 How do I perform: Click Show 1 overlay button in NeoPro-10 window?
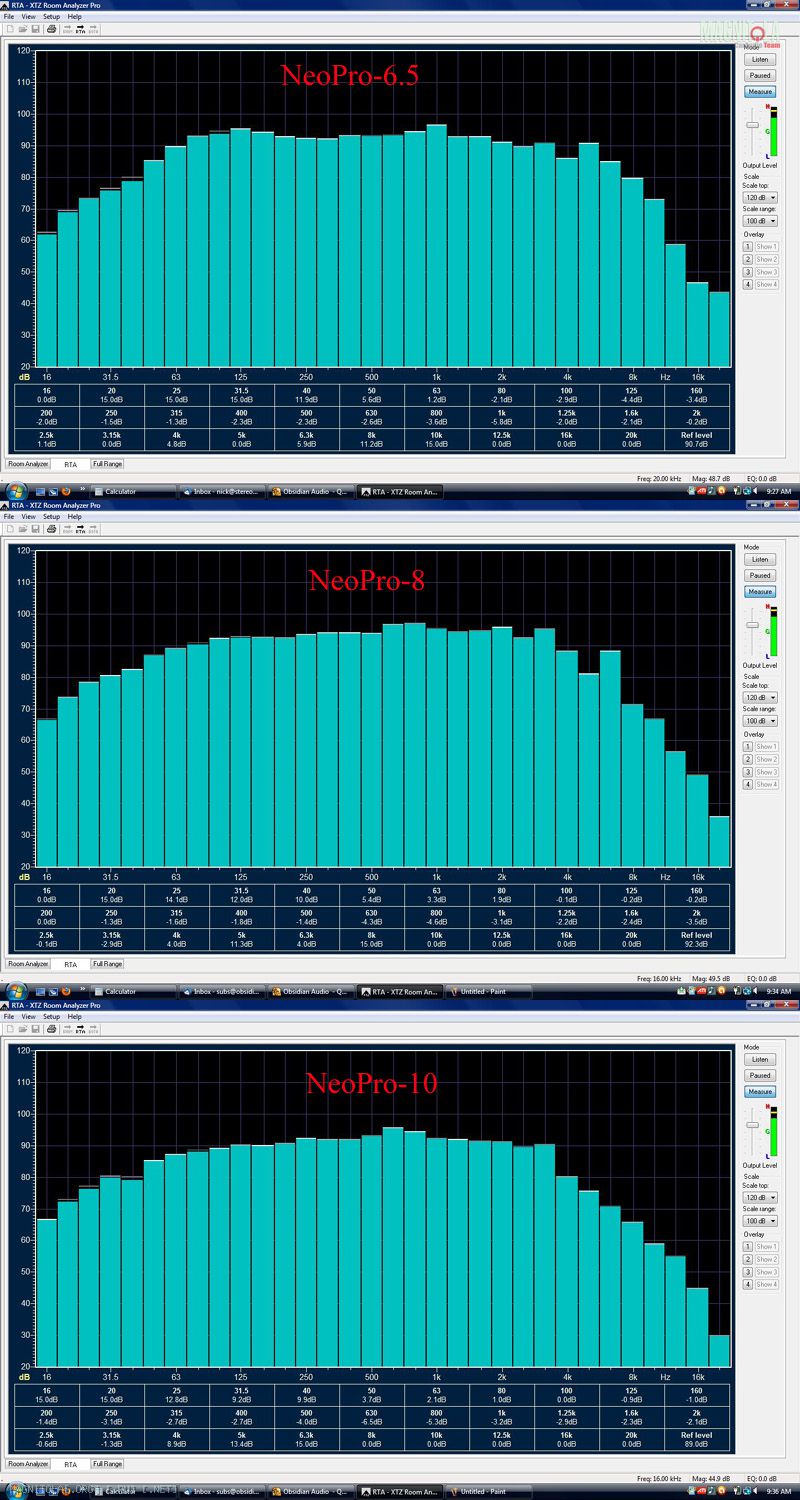pos(766,1247)
